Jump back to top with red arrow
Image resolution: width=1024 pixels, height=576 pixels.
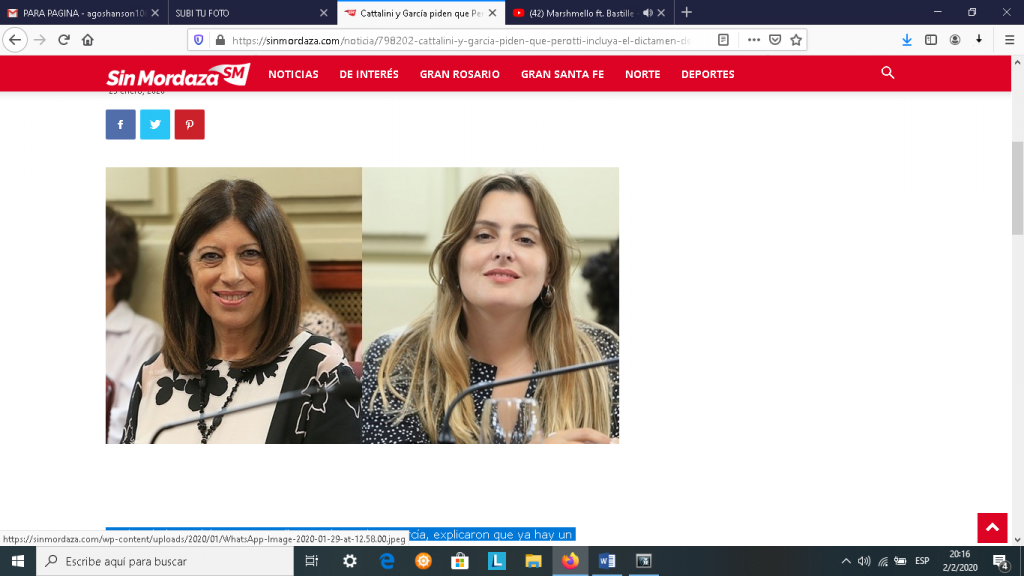click(x=992, y=528)
